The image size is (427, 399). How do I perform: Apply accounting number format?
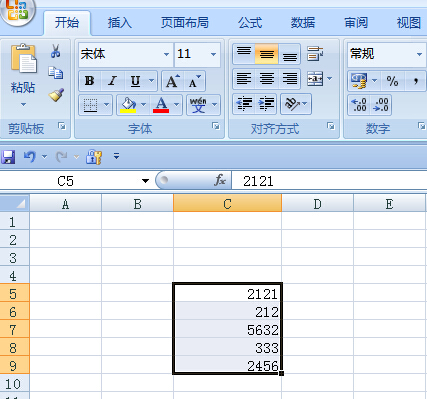point(359,80)
